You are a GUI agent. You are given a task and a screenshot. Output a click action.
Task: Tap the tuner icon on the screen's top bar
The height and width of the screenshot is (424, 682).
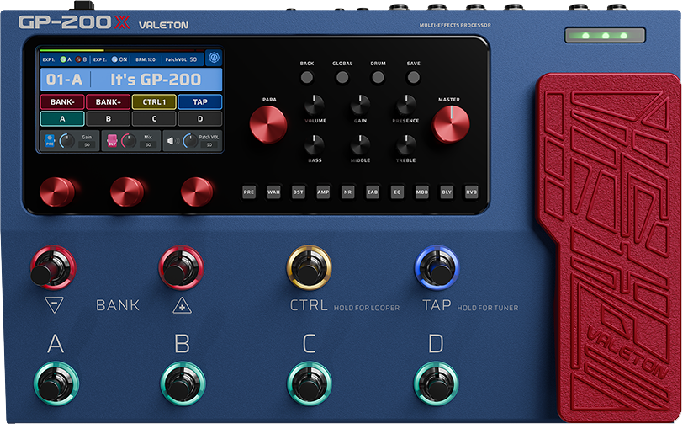(214, 58)
